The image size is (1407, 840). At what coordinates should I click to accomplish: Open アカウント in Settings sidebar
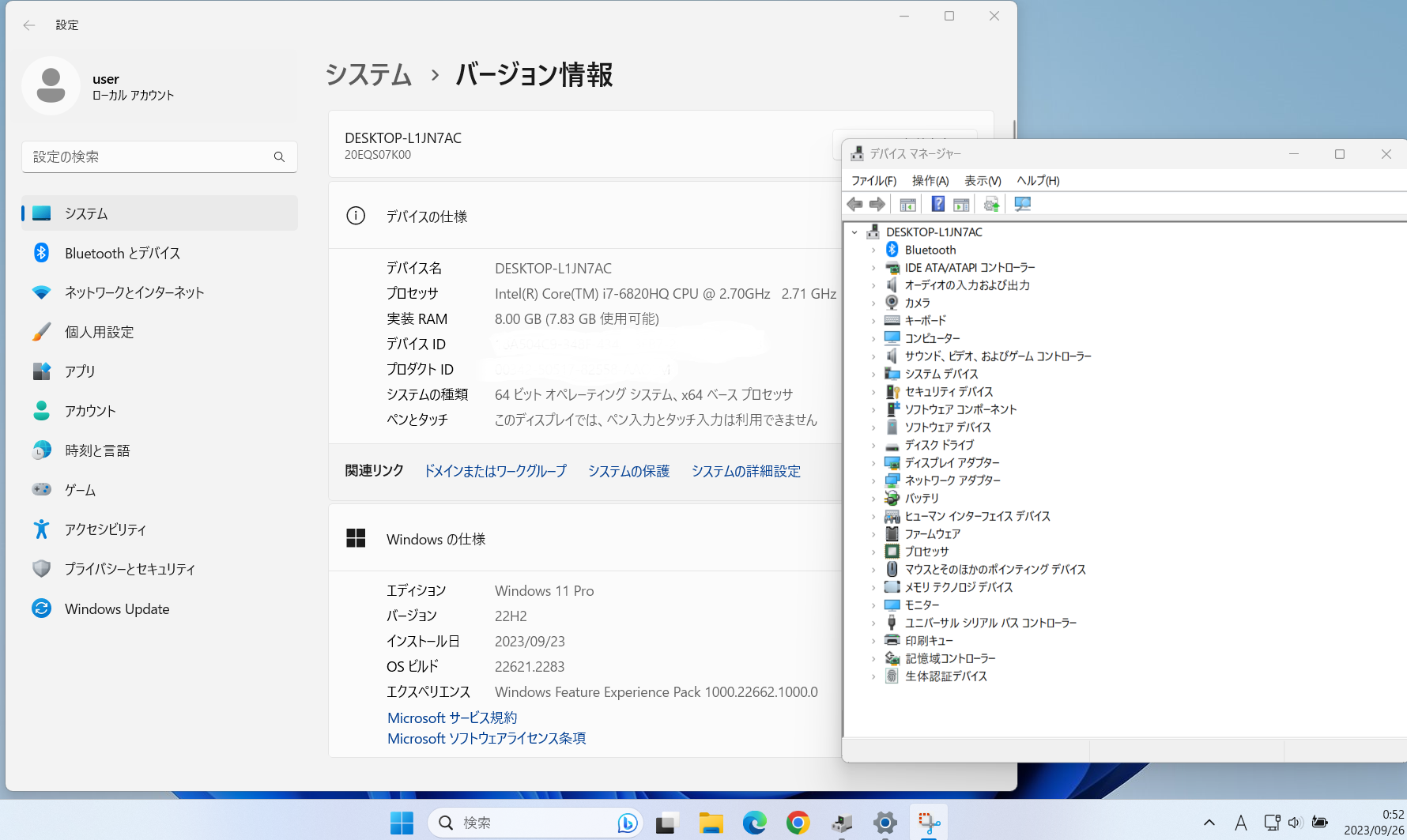[160, 411]
